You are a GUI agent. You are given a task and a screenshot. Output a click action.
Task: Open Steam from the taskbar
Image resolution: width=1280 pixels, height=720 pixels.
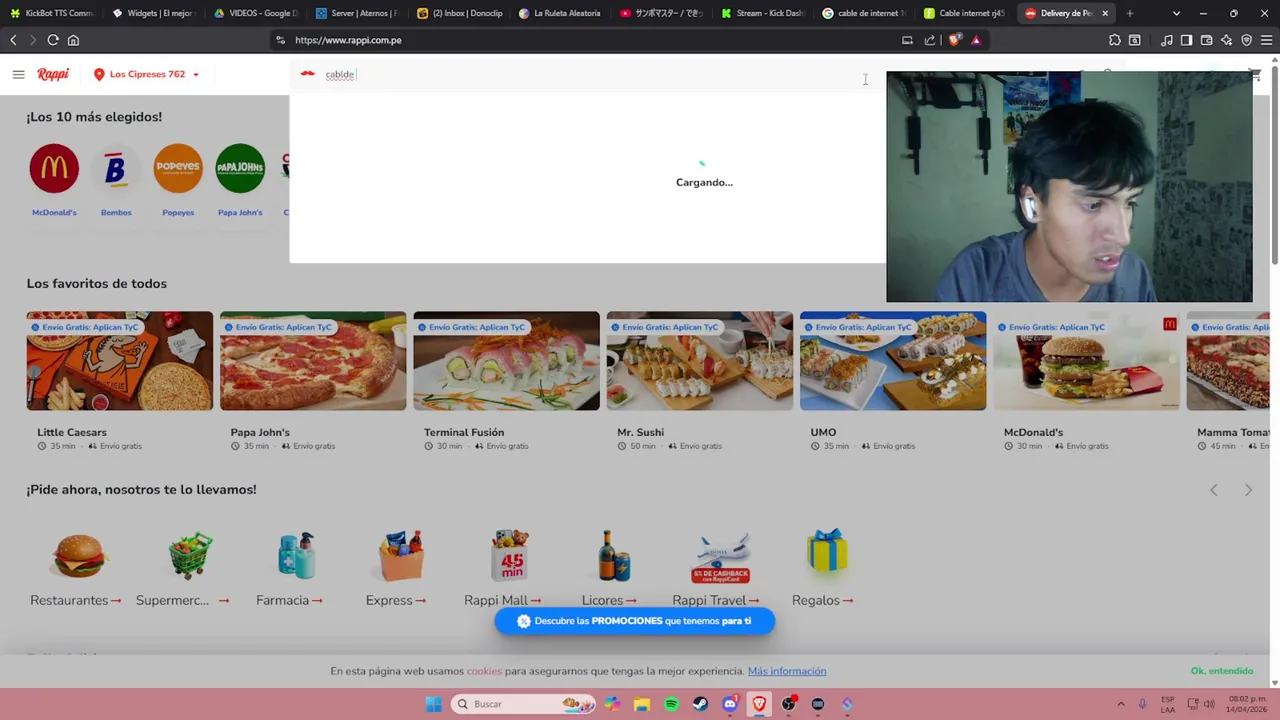coord(700,704)
